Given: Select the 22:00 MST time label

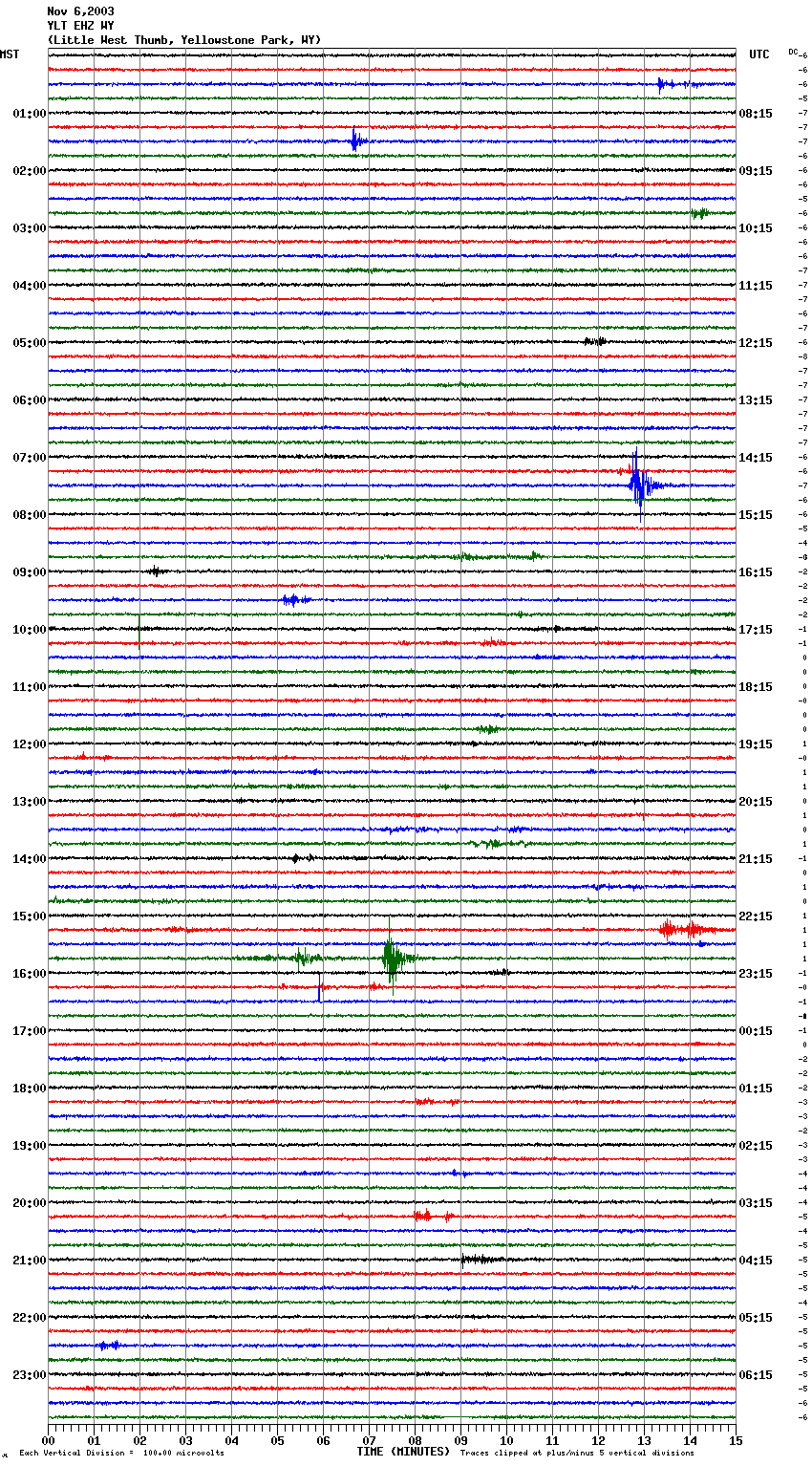Looking at the screenshot, I should (30, 1318).
